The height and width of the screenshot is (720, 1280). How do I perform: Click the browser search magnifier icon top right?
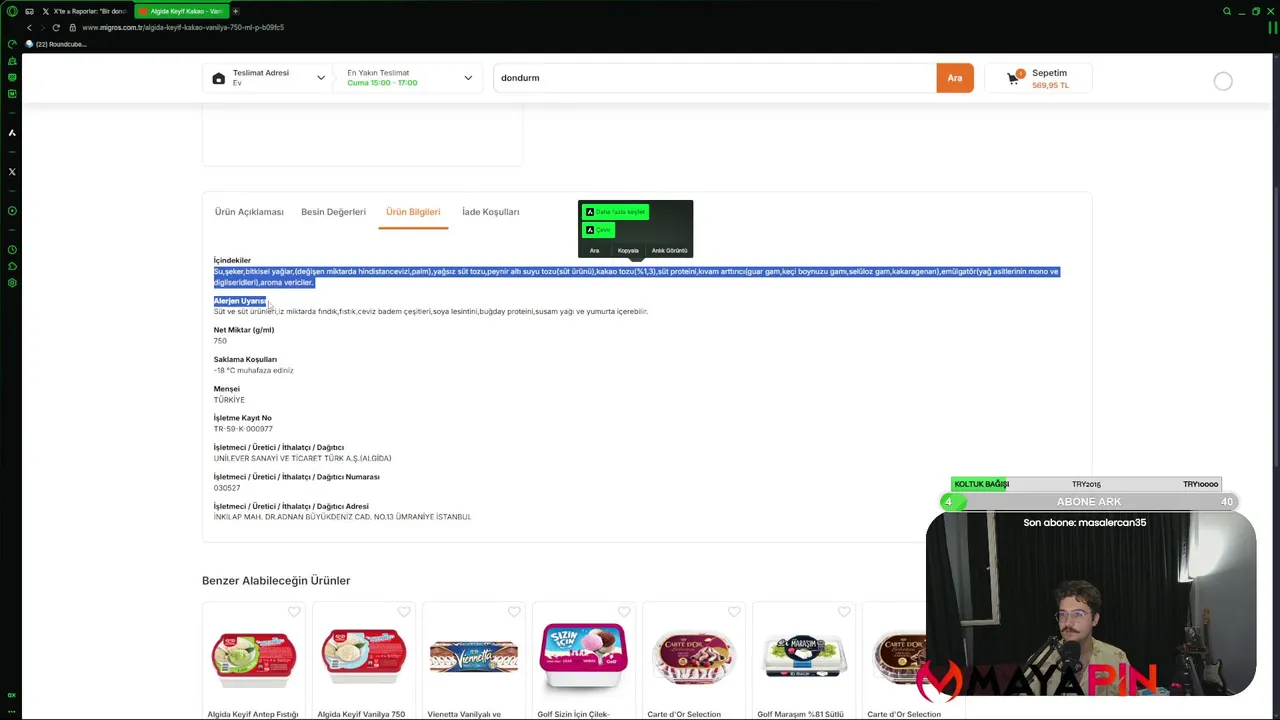click(x=1227, y=11)
